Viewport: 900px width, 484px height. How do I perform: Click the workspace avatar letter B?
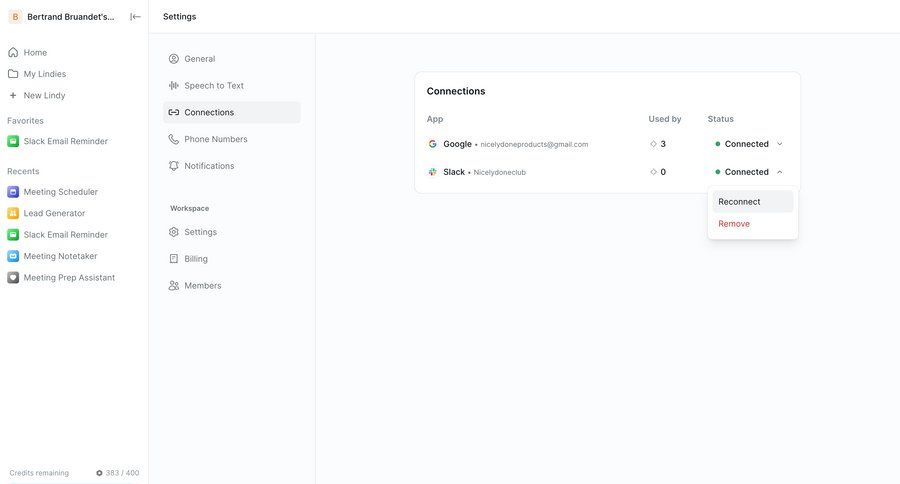[x=15, y=17]
